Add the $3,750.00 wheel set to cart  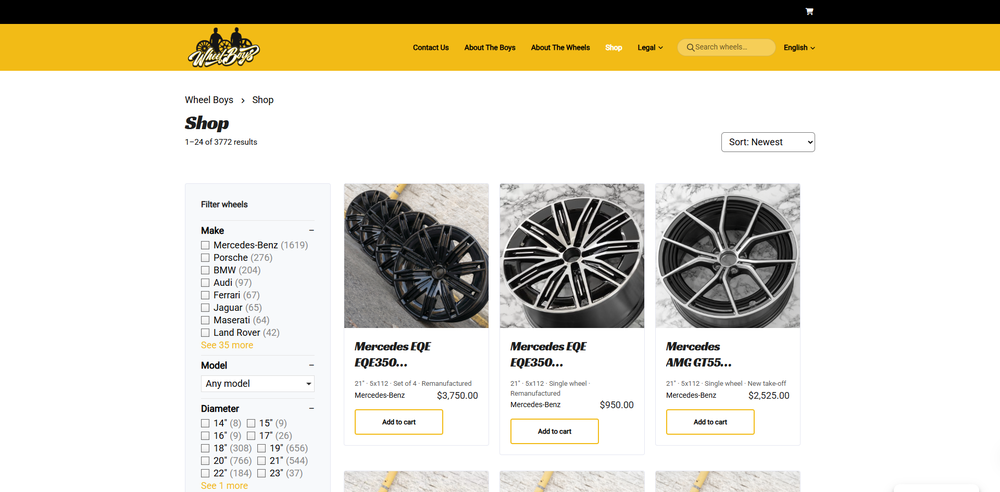(x=399, y=422)
